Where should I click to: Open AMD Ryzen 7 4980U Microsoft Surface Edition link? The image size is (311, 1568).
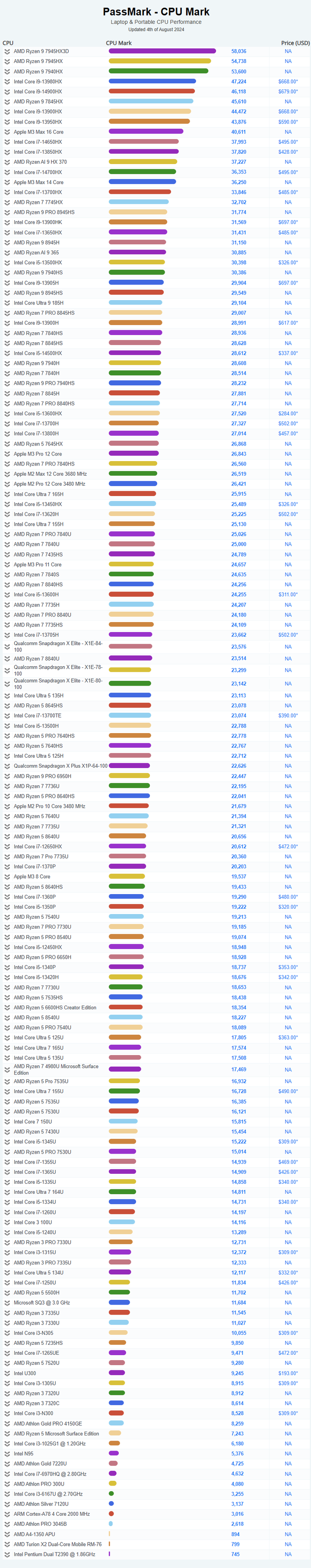56,1069
